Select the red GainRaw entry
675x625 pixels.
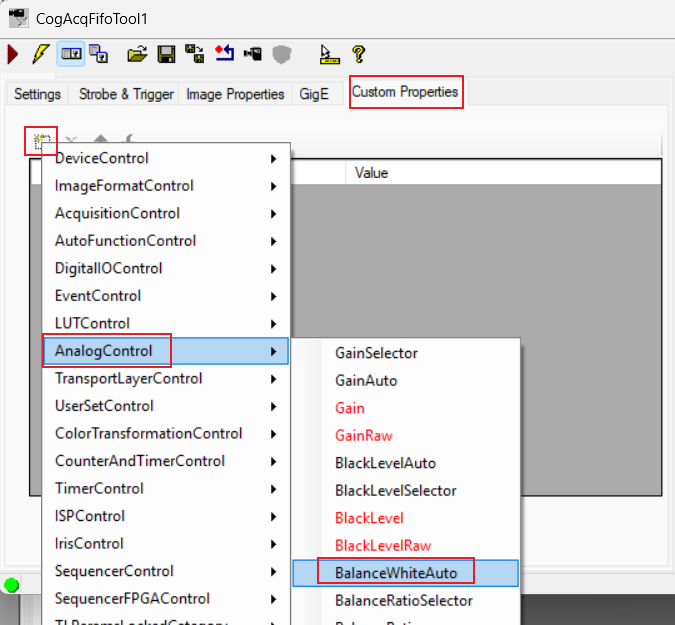pos(406,436)
